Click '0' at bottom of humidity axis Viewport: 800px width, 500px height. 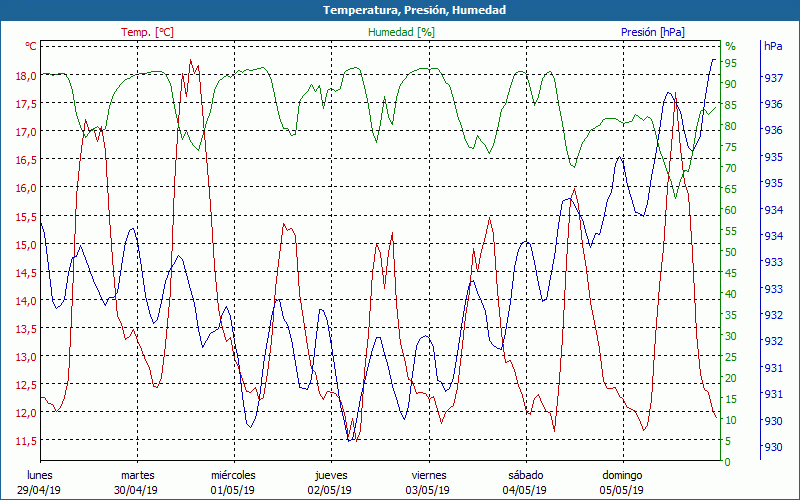point(728,462)
